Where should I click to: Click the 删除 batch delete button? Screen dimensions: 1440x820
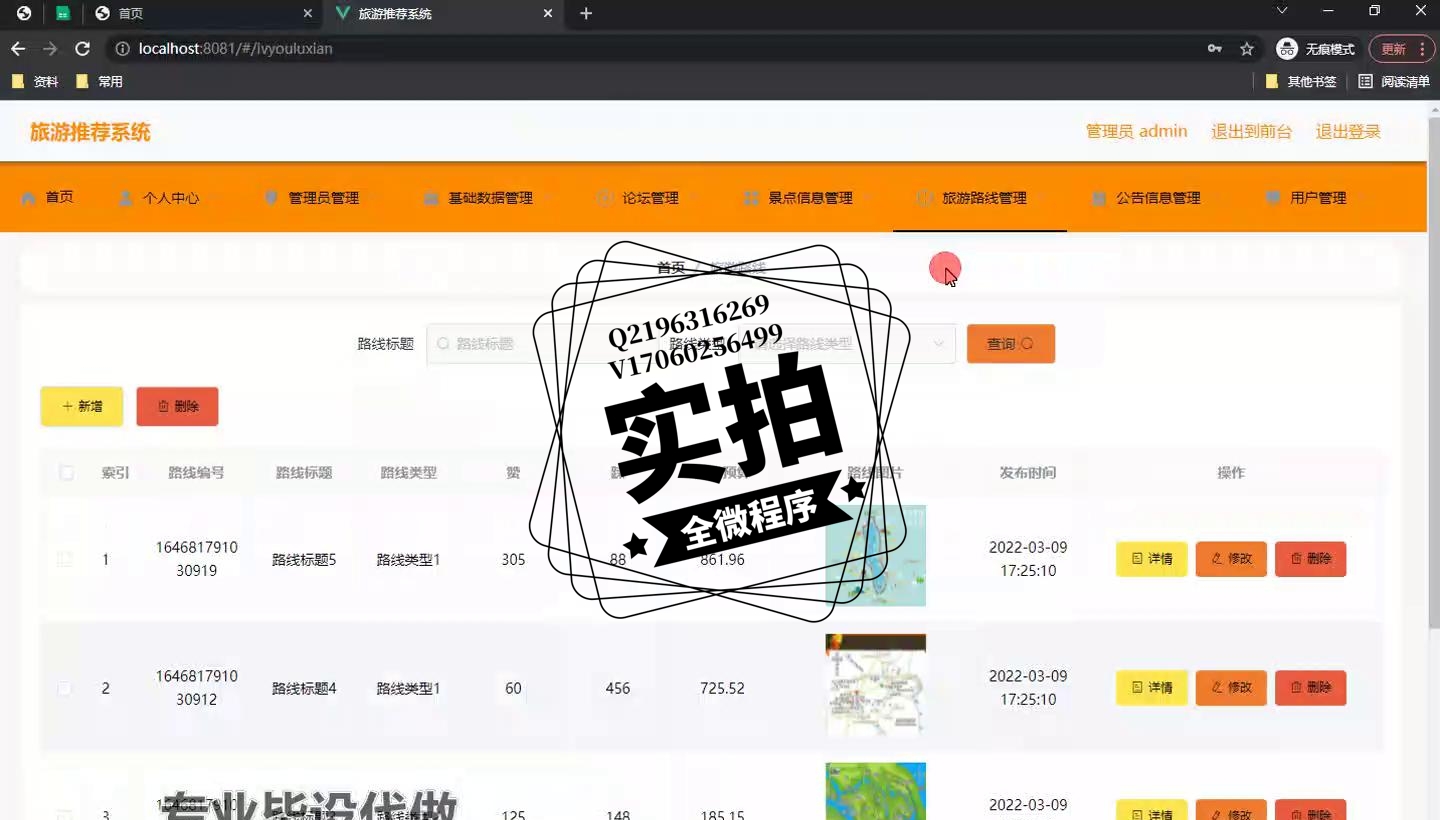click(x=177, y=407)
